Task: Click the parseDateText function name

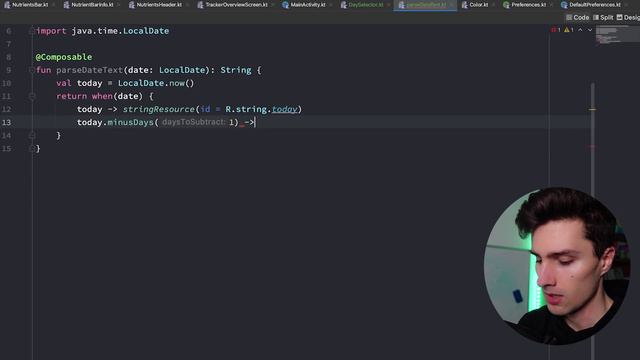Action: point(89,70)
